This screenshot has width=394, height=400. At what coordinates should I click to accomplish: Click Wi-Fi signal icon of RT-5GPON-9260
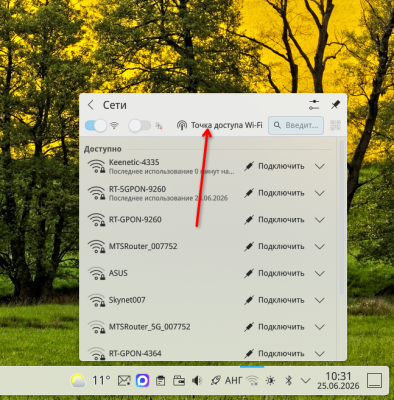[96, 193]
